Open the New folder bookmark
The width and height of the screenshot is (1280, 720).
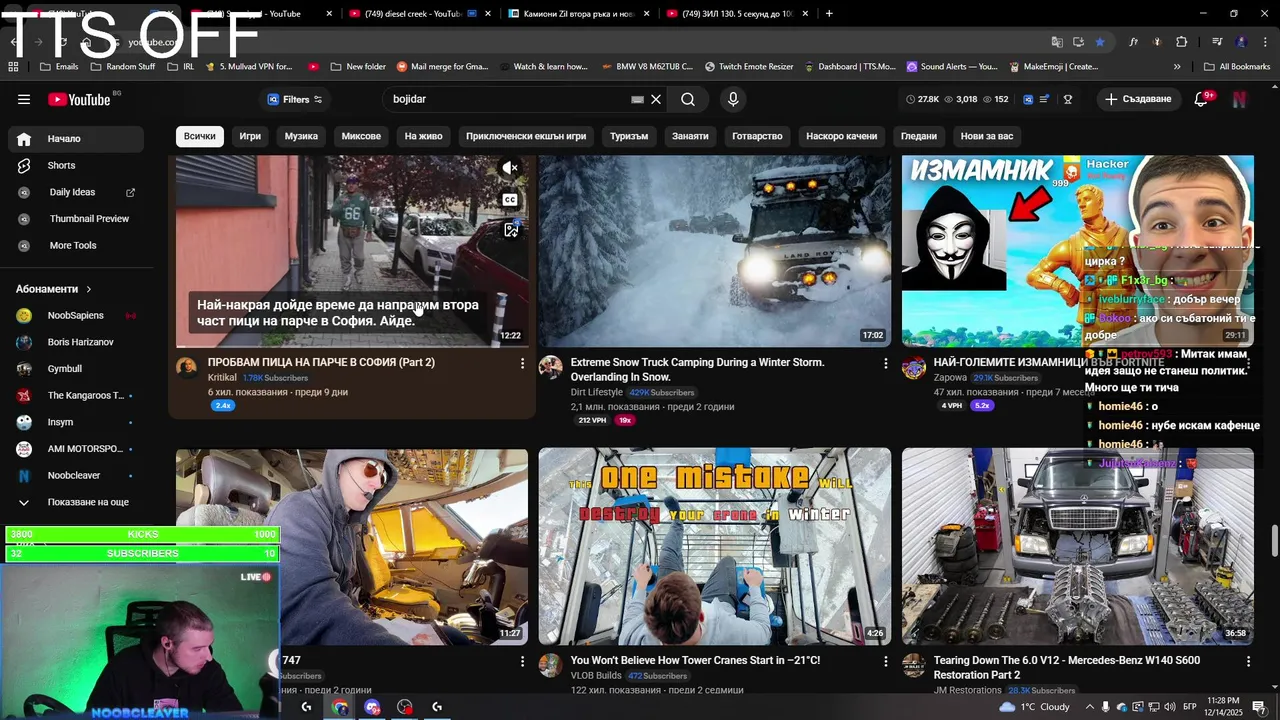coord(357,66)
